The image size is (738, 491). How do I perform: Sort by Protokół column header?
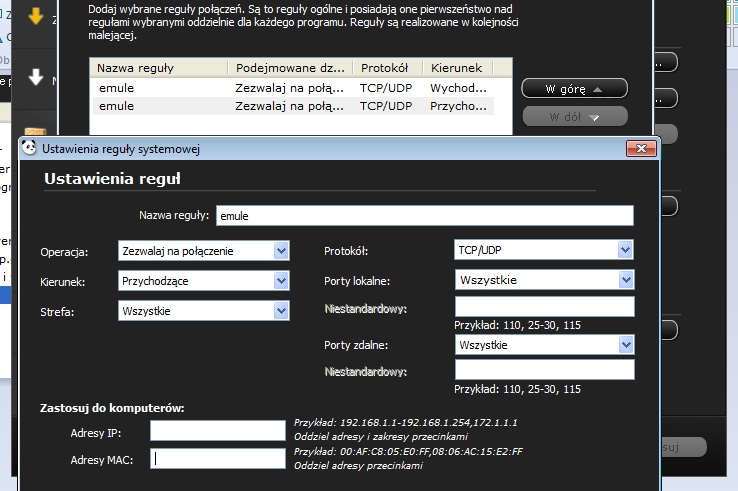point(388,68)
